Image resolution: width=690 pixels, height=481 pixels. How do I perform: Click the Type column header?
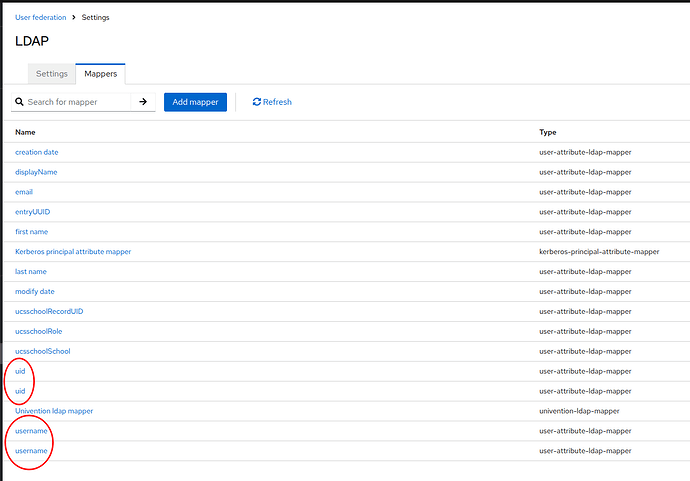click(548, 132)
